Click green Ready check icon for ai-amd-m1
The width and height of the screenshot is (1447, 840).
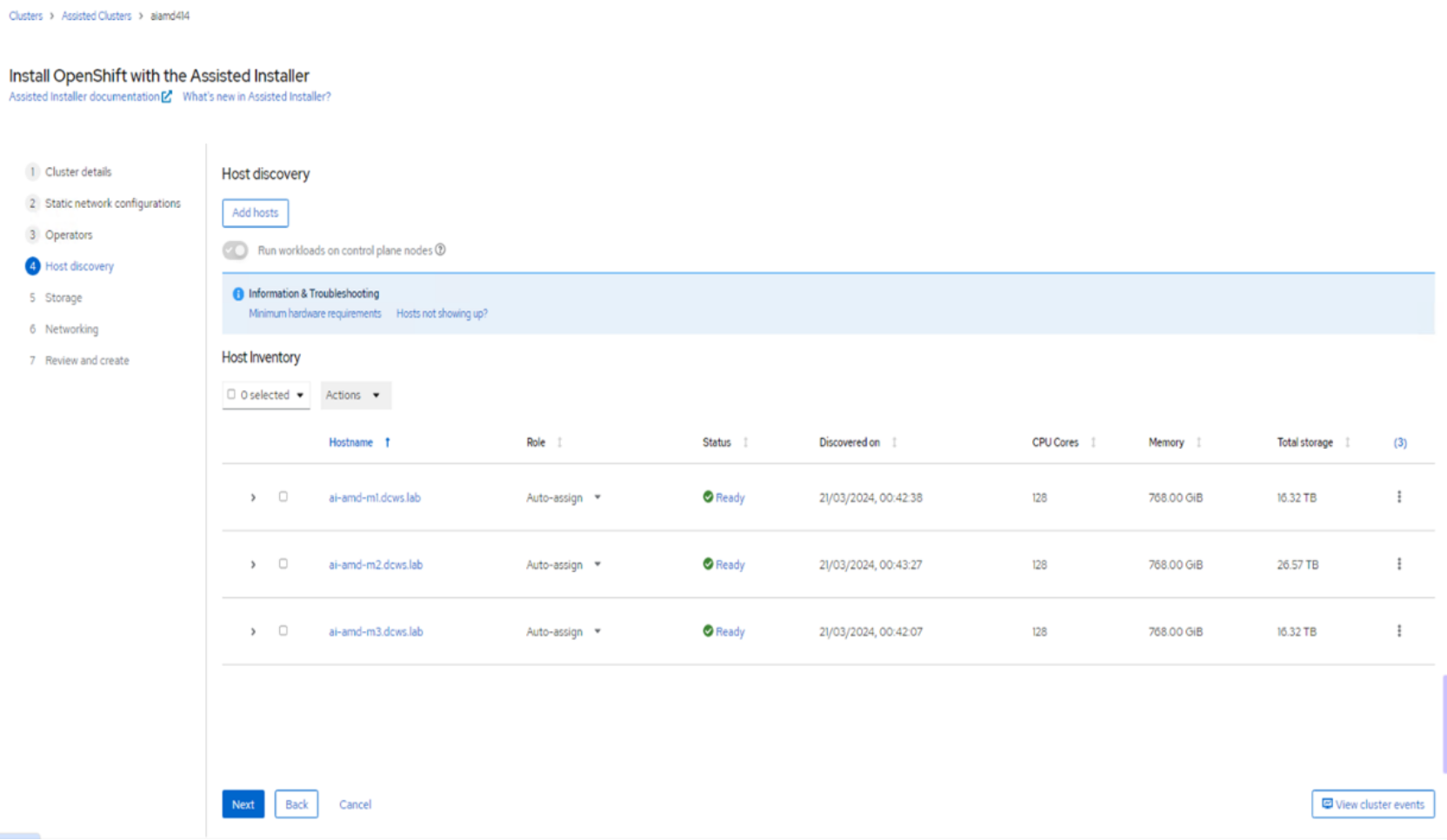click(x=708, y=497)
